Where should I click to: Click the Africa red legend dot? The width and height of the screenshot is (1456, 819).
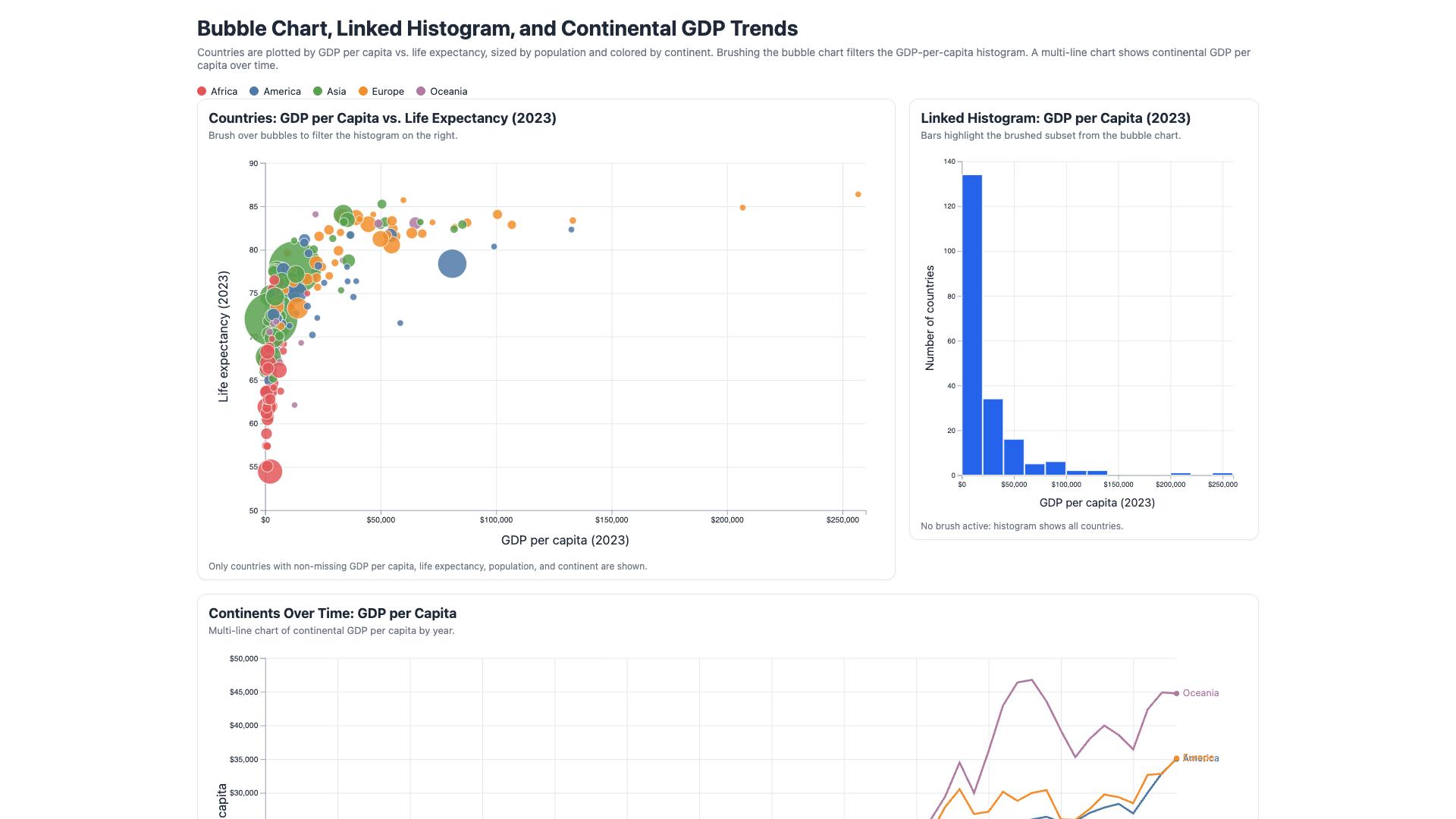coord(202,91)
